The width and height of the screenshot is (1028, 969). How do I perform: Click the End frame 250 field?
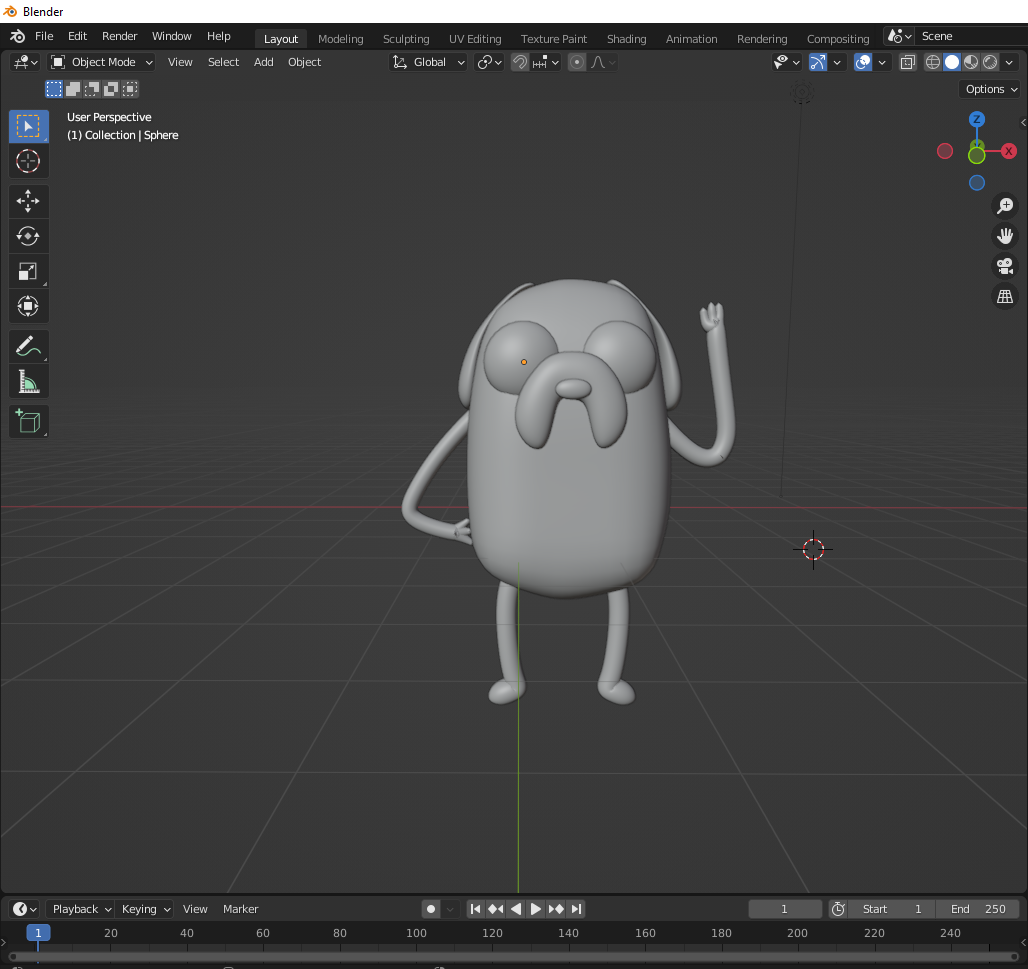[x=978, y=909]
